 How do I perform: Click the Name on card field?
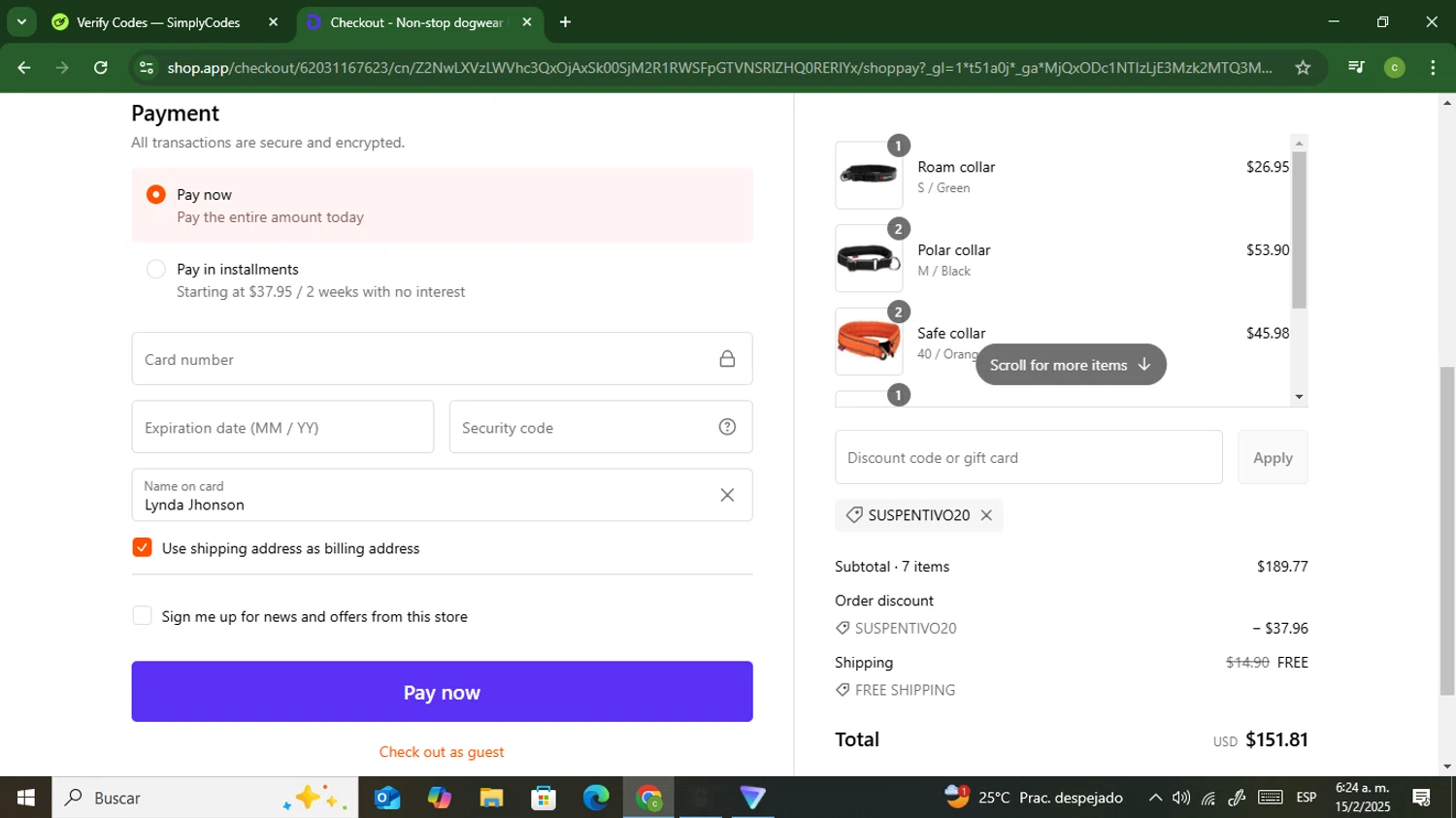point(442,495)
